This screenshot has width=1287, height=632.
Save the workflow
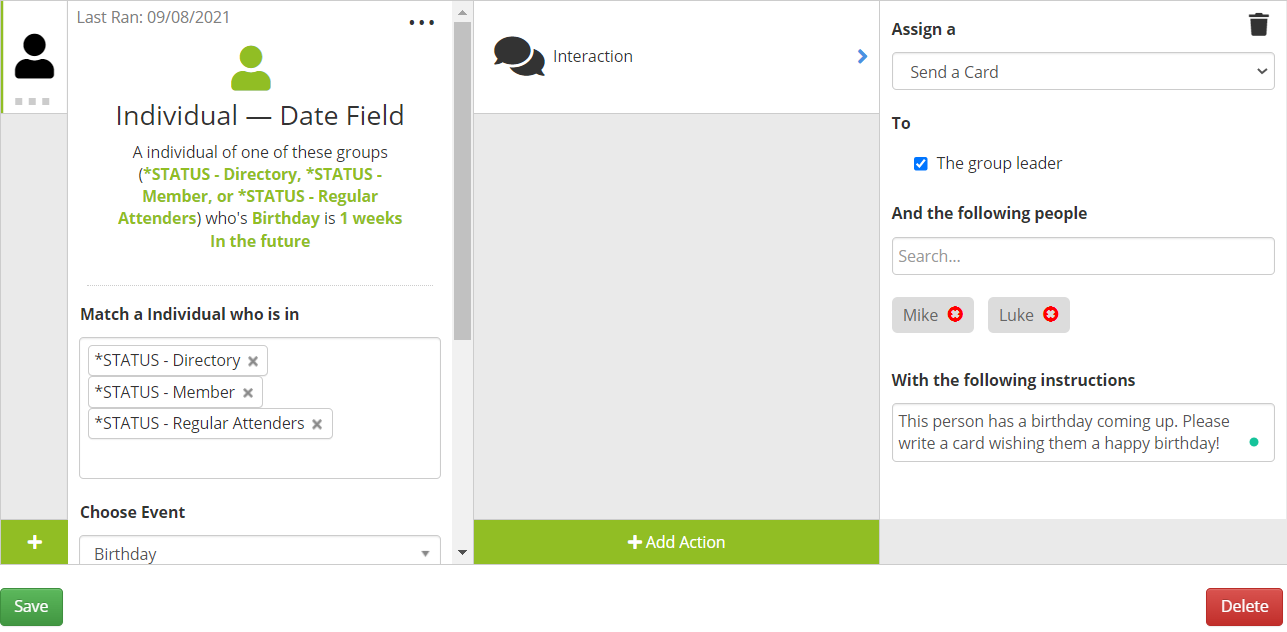[31, 607]
